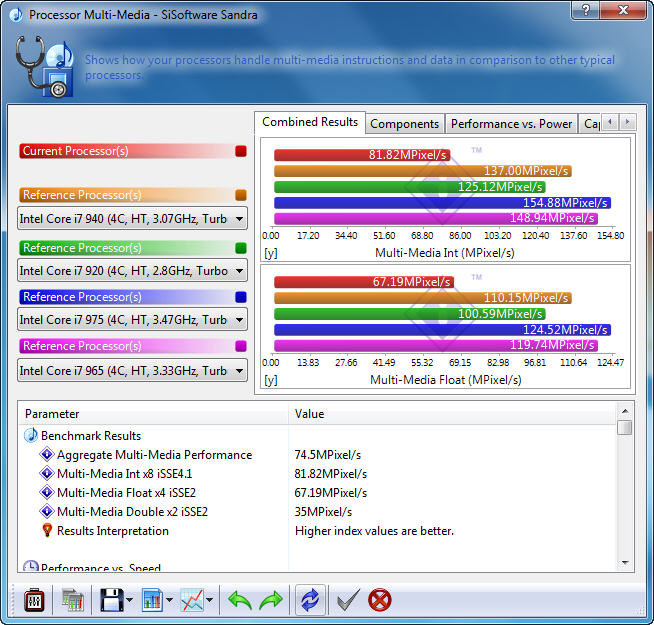Click the results list scroll up arrow
Screen dimensions: 654x625
coord(625,411)
